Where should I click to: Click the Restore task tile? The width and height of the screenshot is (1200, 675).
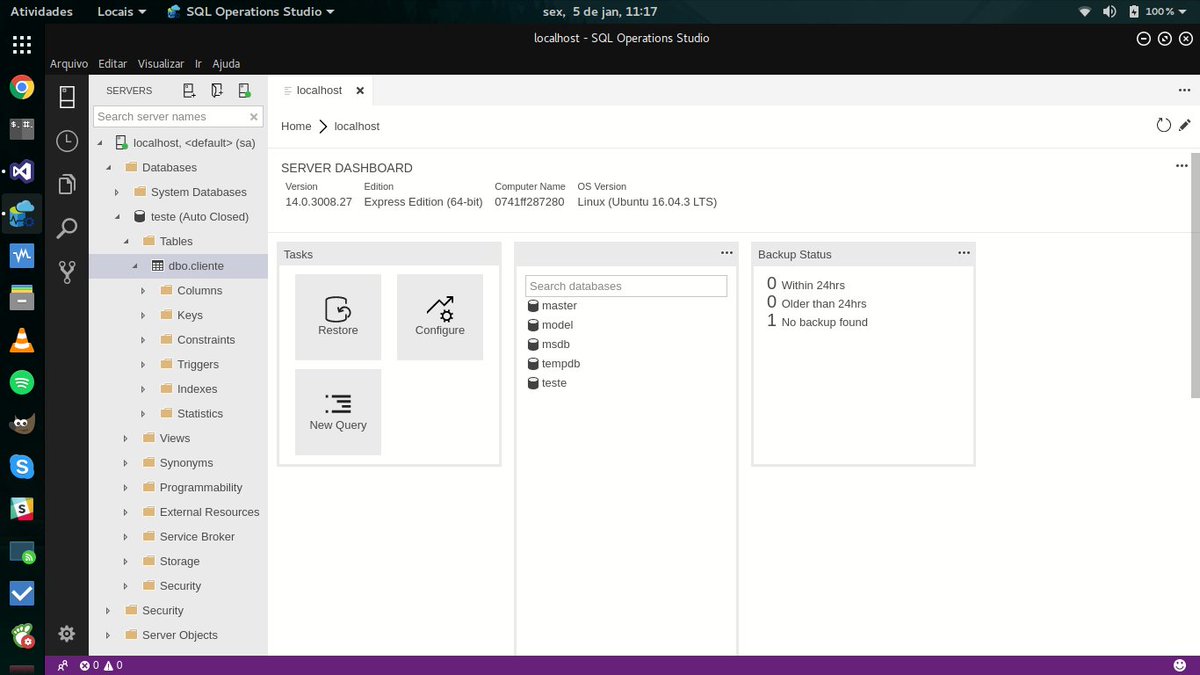[x=338, y=317]
